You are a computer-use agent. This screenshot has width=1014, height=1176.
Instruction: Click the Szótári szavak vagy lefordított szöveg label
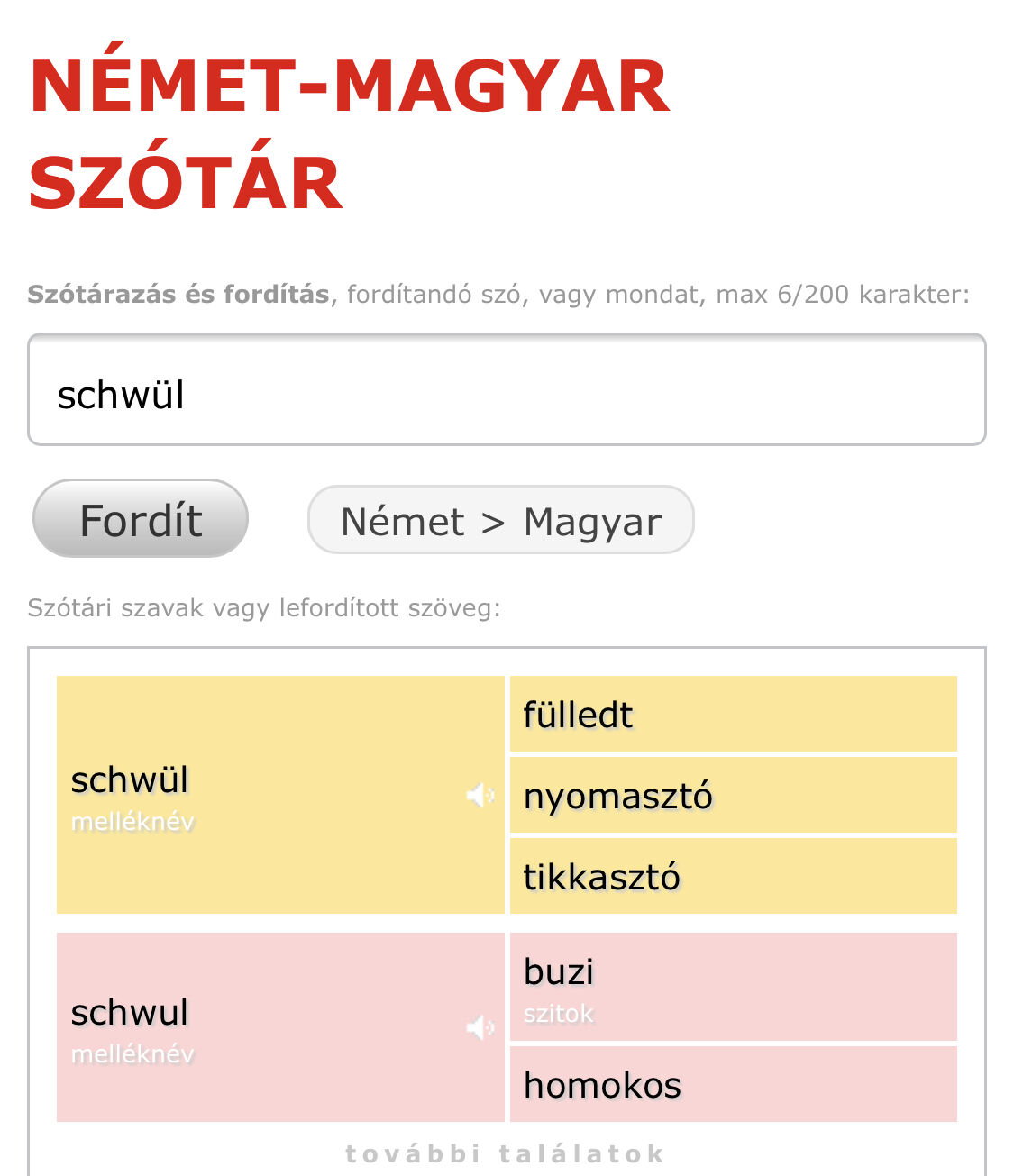coord(263,608)
